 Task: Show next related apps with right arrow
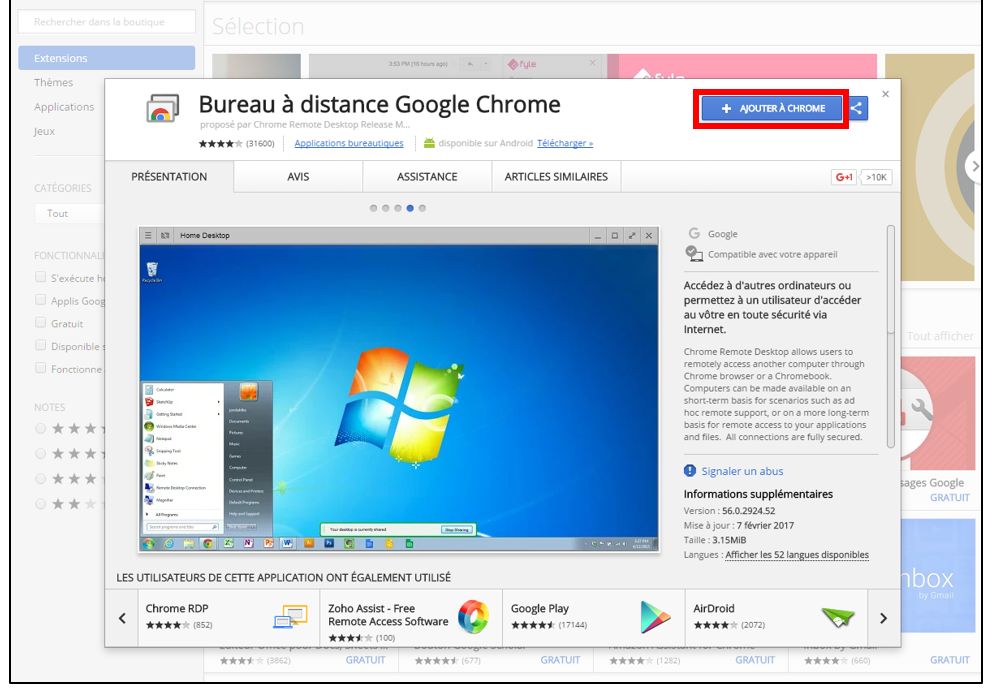884,618
